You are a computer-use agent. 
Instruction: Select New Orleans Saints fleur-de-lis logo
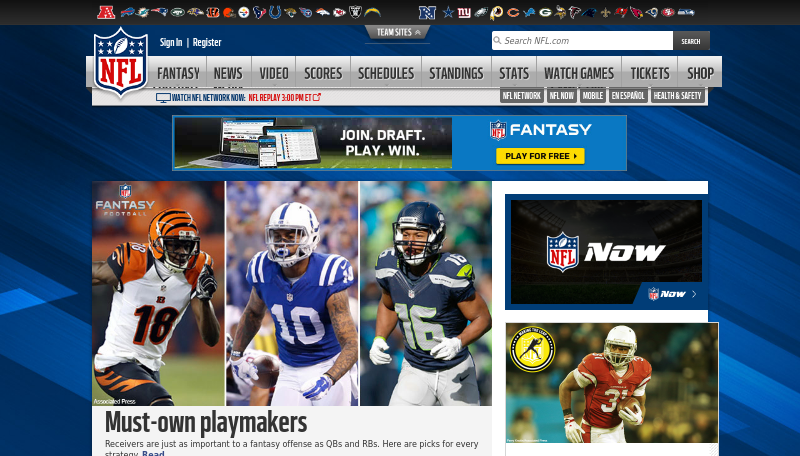coord(606,12)
